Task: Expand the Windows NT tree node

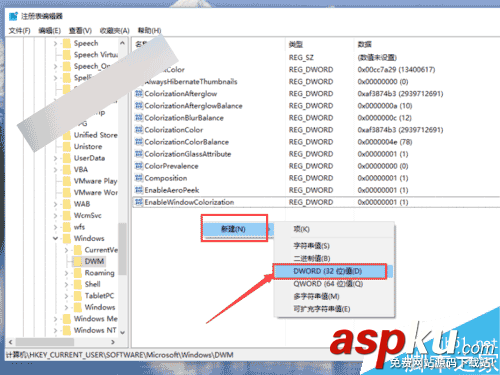Action: 56,330
